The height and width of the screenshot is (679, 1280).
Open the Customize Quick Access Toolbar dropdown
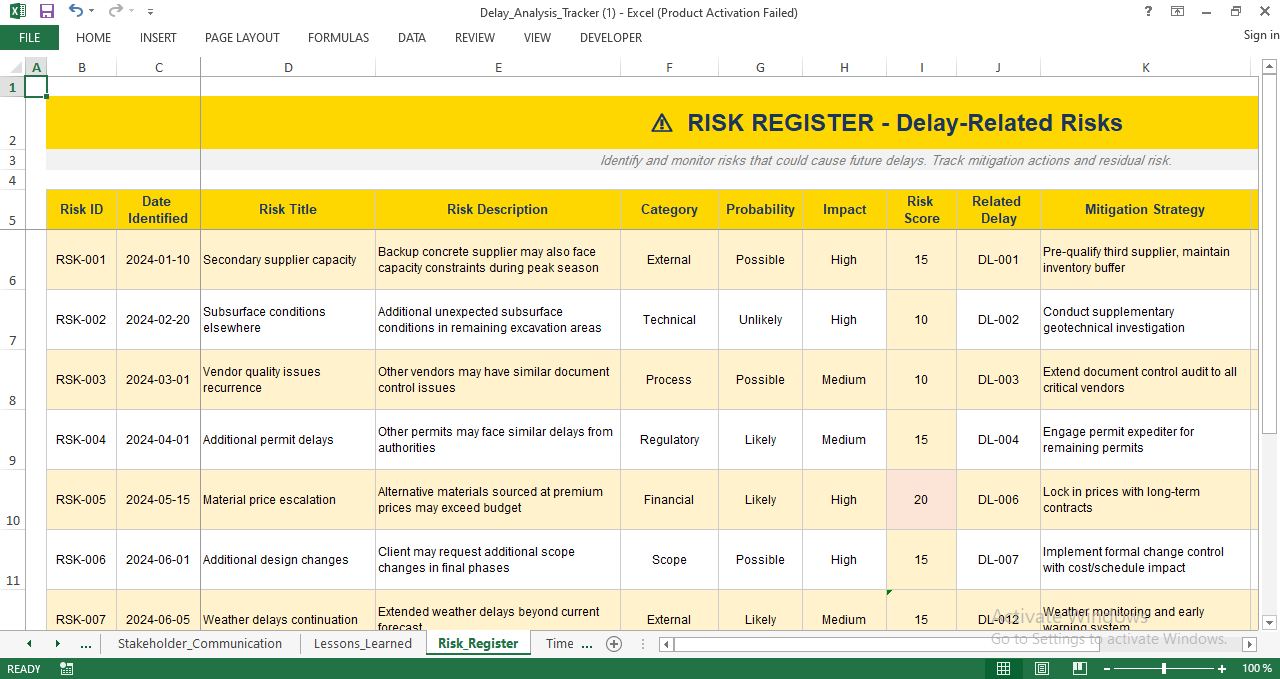(x=150, y=11)
